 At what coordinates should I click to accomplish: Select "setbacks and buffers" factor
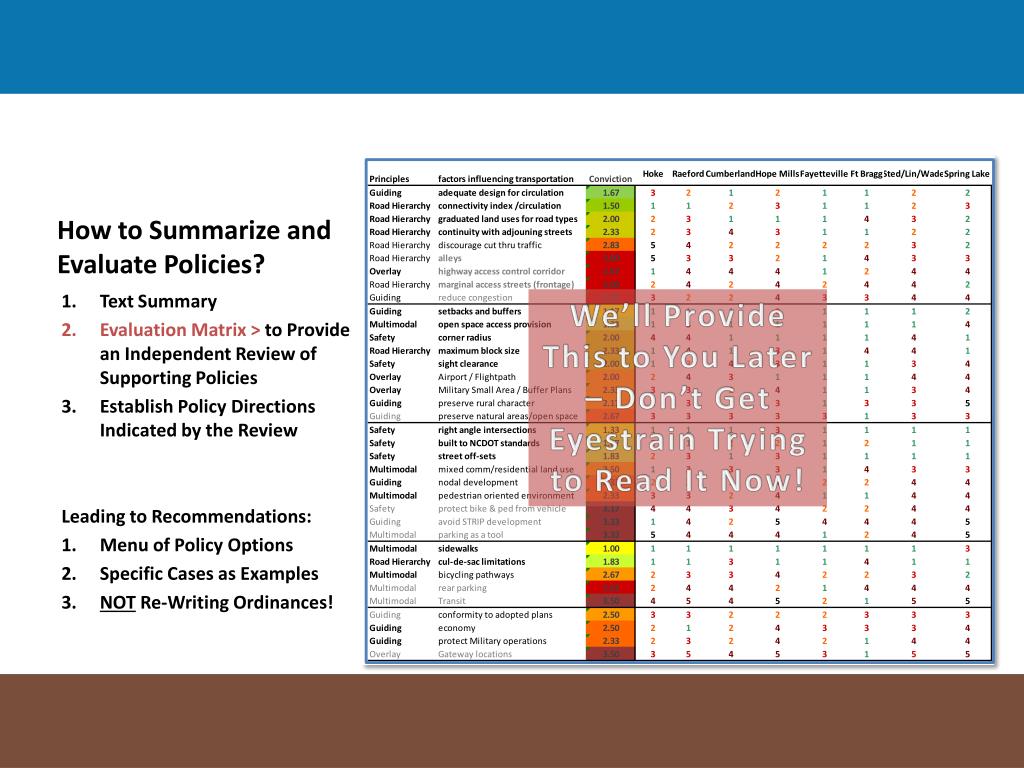pos(479,312)
